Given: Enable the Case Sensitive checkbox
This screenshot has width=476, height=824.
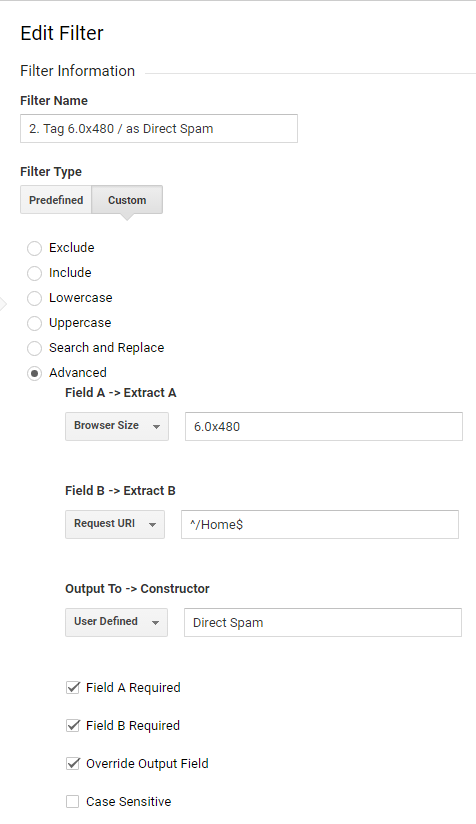Looking at the screenshot, I should [73, 801].
